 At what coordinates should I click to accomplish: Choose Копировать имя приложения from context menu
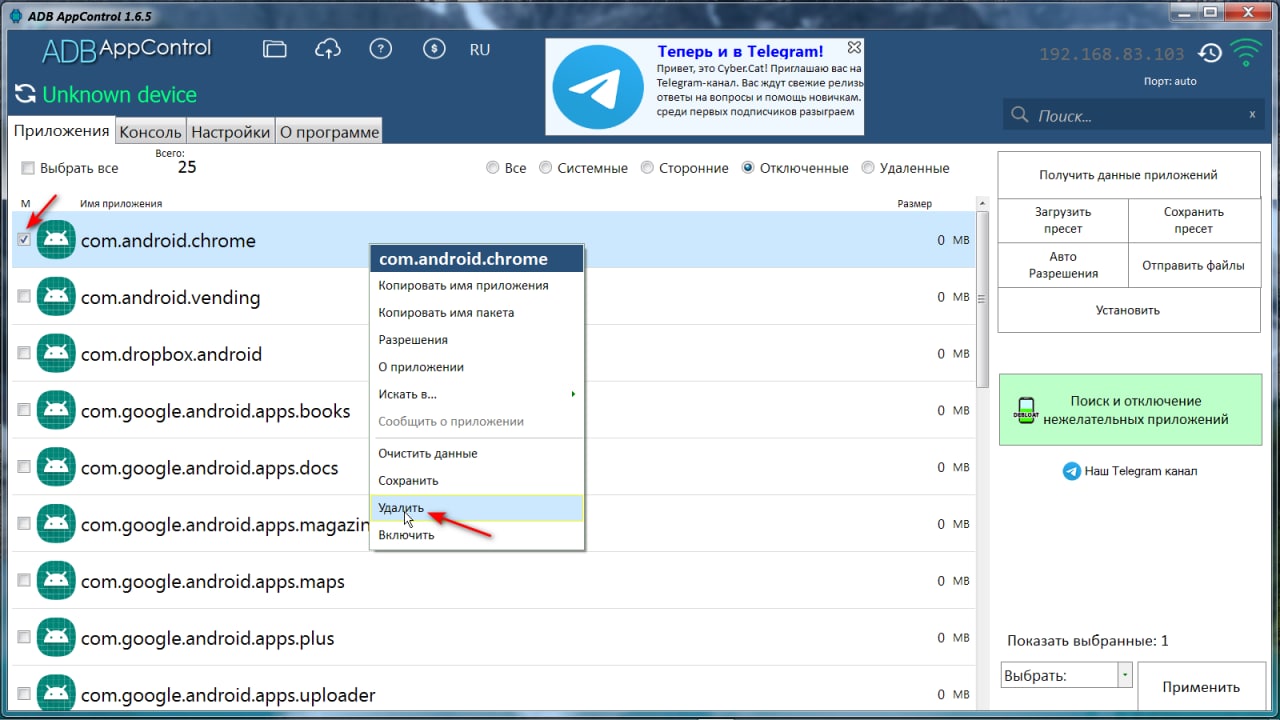click(477, 286)
